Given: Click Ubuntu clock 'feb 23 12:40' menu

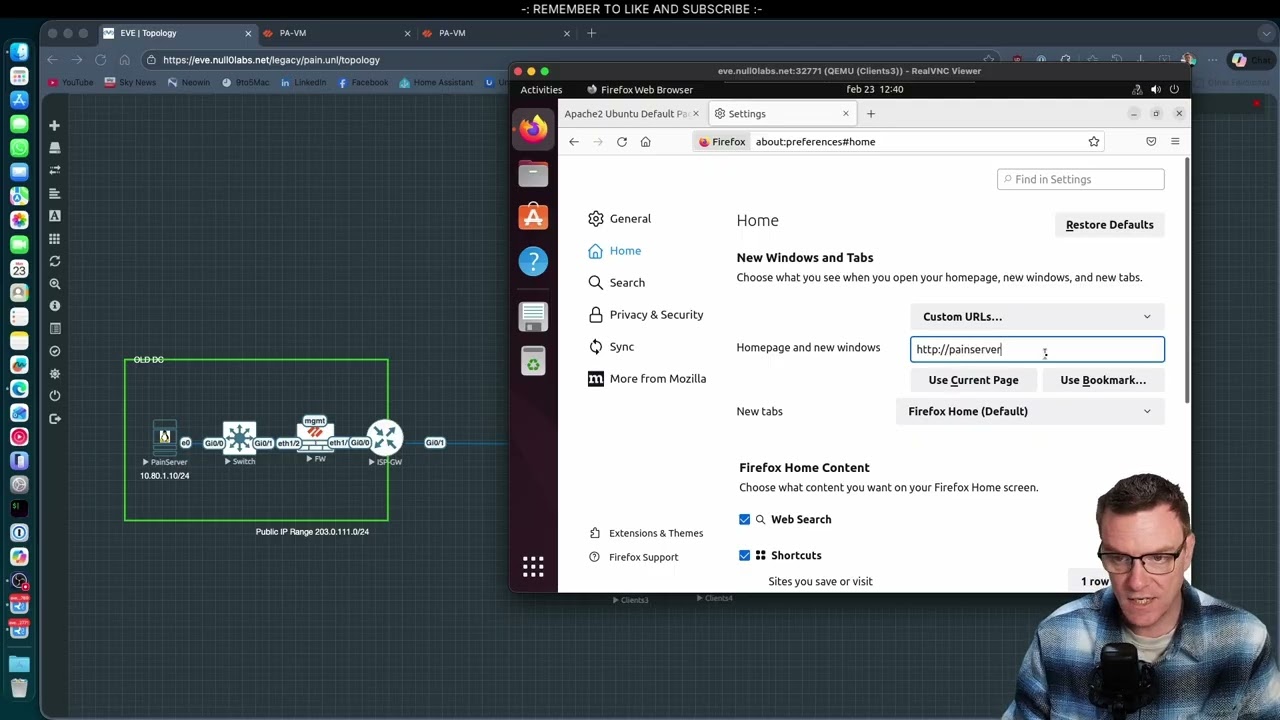Looking at the screenshot, I should tap(874, 90).
